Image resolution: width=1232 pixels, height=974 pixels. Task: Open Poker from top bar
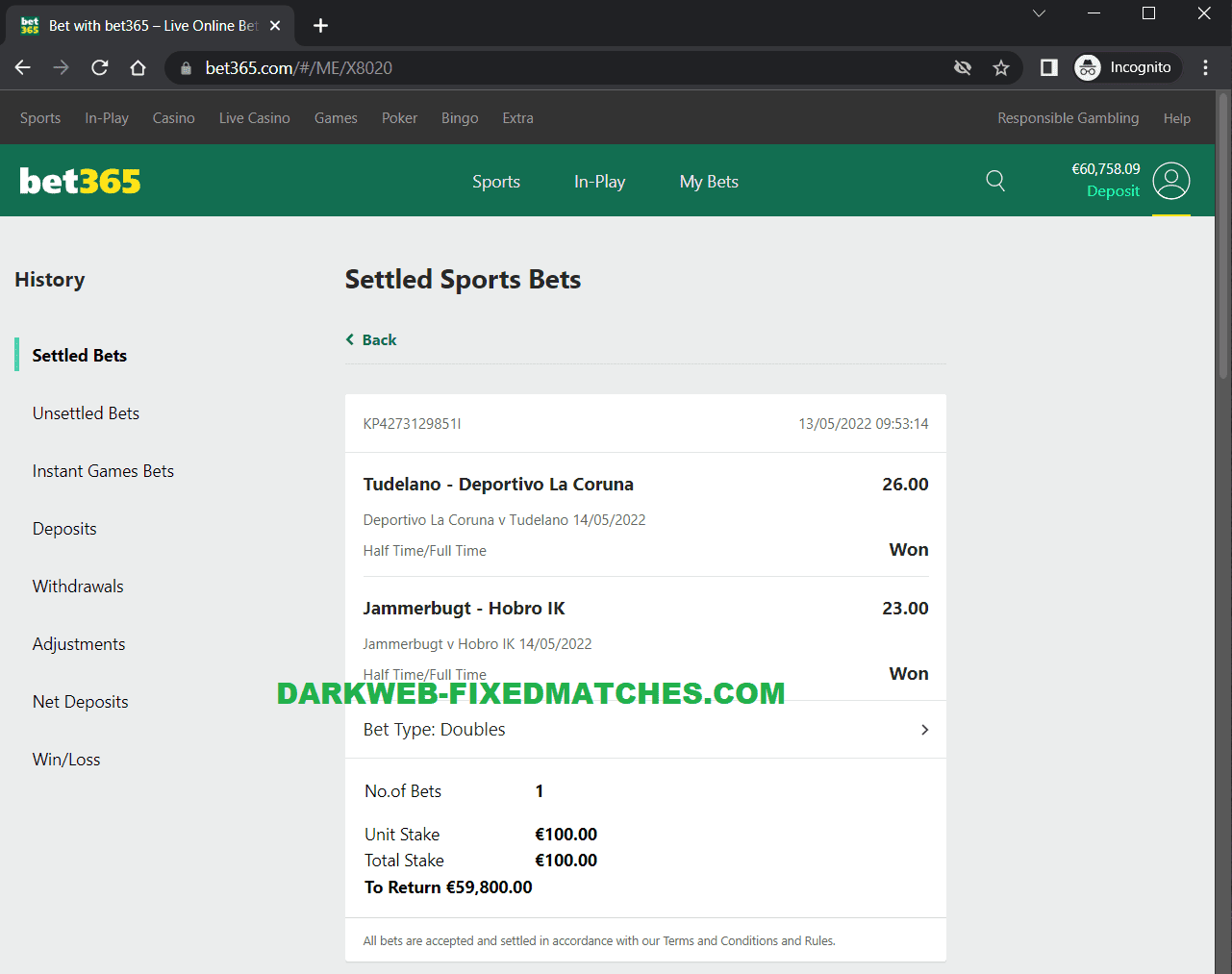click(399, 118)
